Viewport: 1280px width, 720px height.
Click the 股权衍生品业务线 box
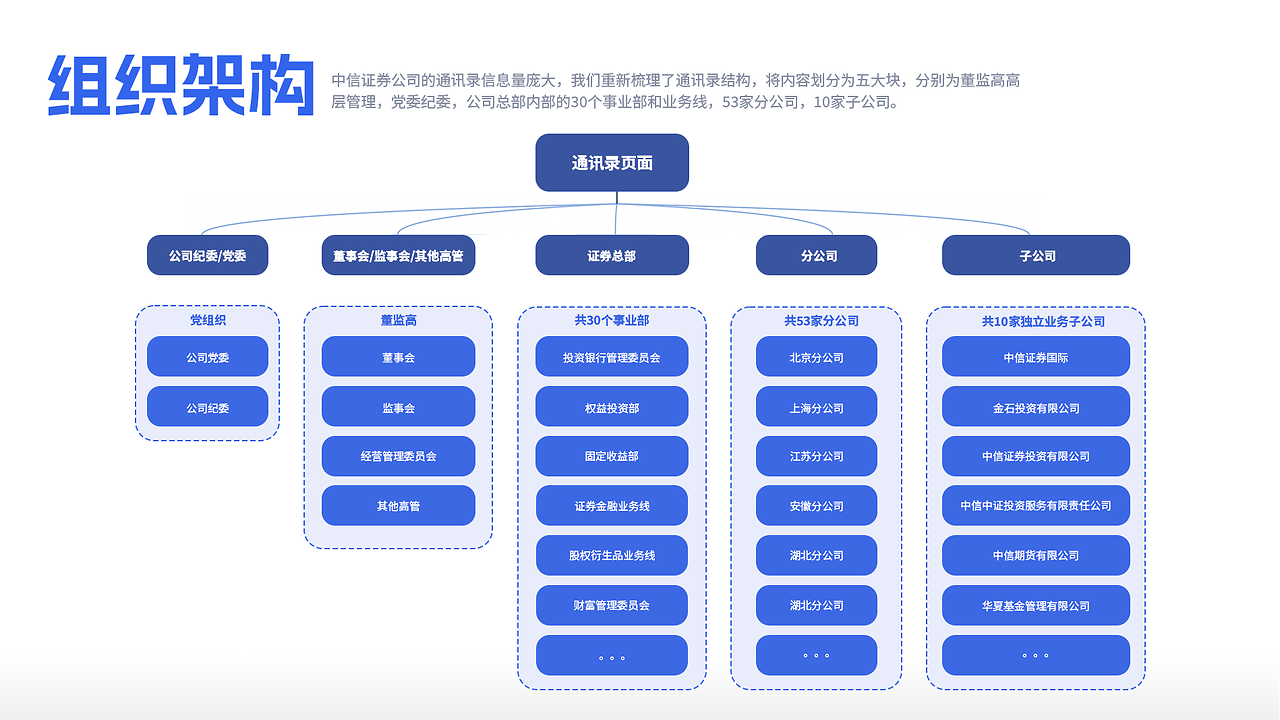pos(612,555)
